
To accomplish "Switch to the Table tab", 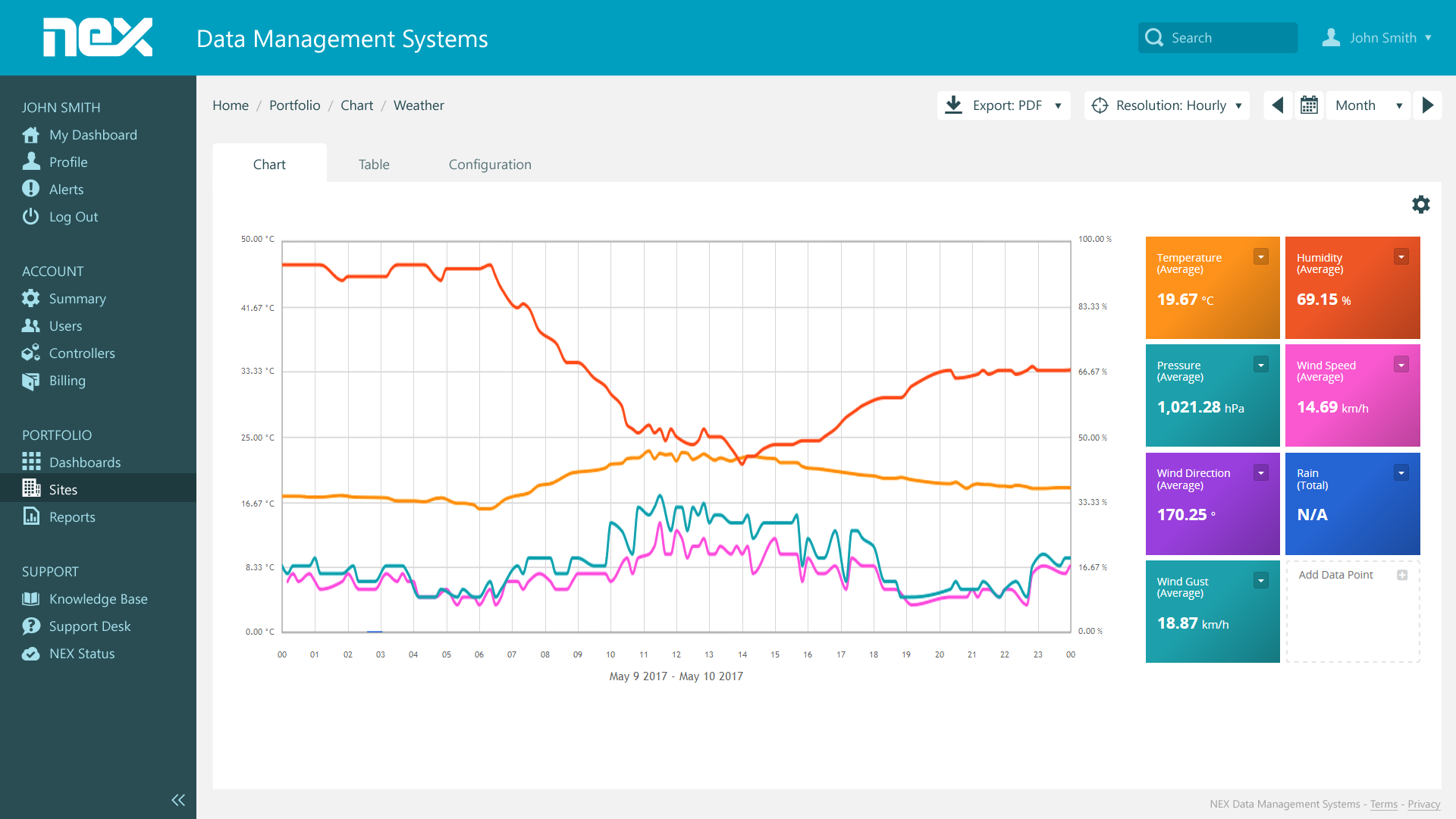I will pyautogui.click(x=374, y=164).
